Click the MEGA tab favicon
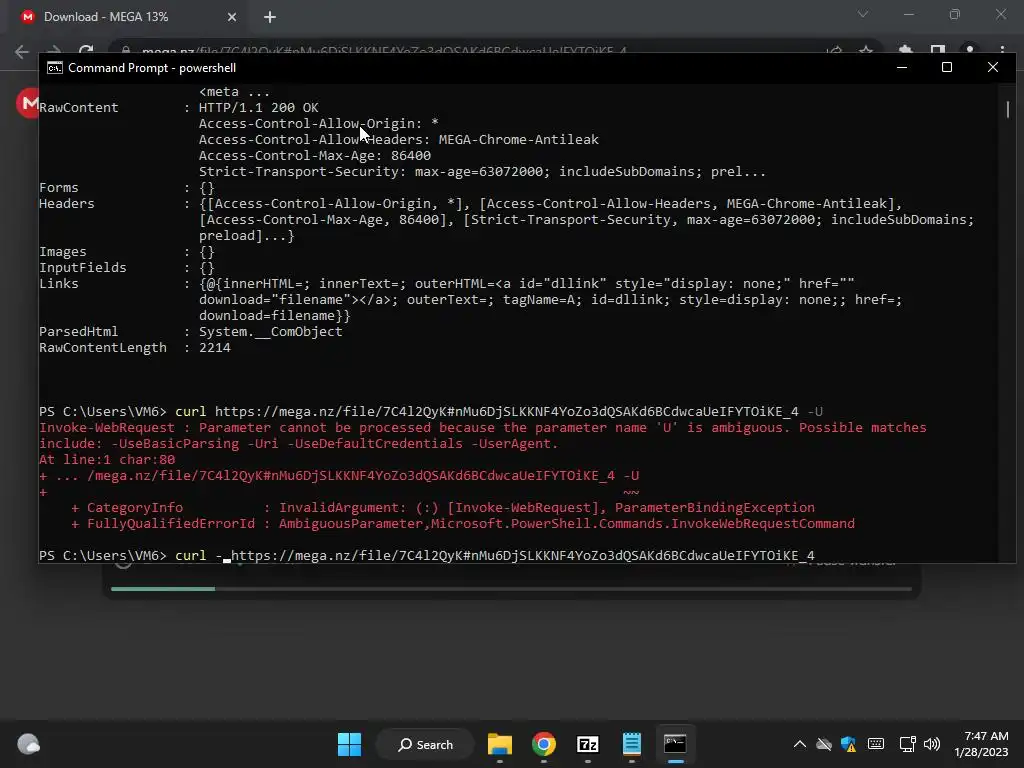This screenshot has height=768, width=1024. click(27, 17)
